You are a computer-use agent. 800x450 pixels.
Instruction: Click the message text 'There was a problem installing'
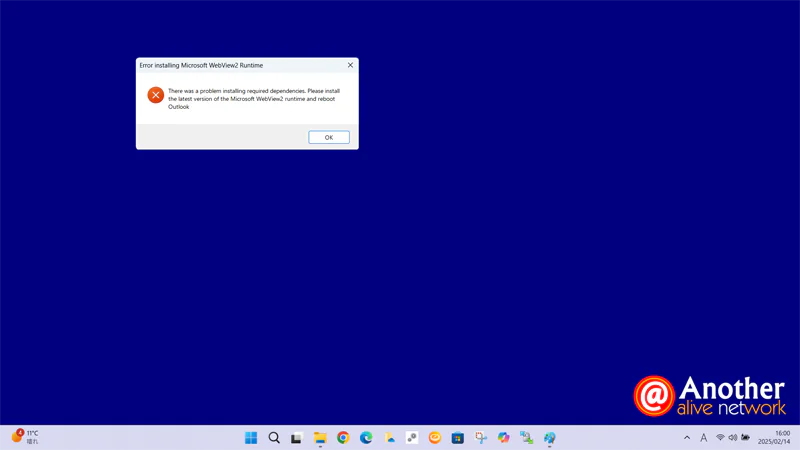[x=207, y=91]
